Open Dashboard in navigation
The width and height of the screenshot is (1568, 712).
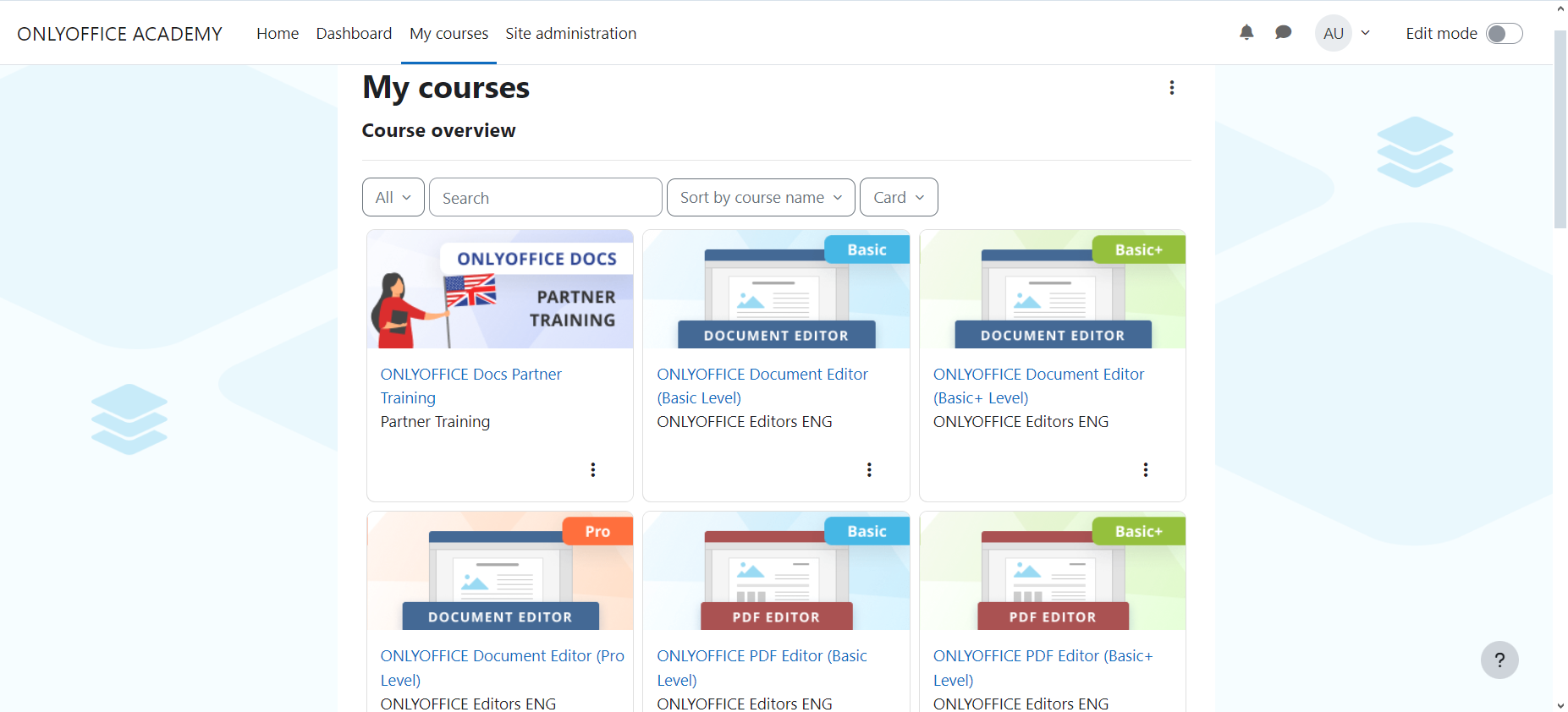click(354, 33)
